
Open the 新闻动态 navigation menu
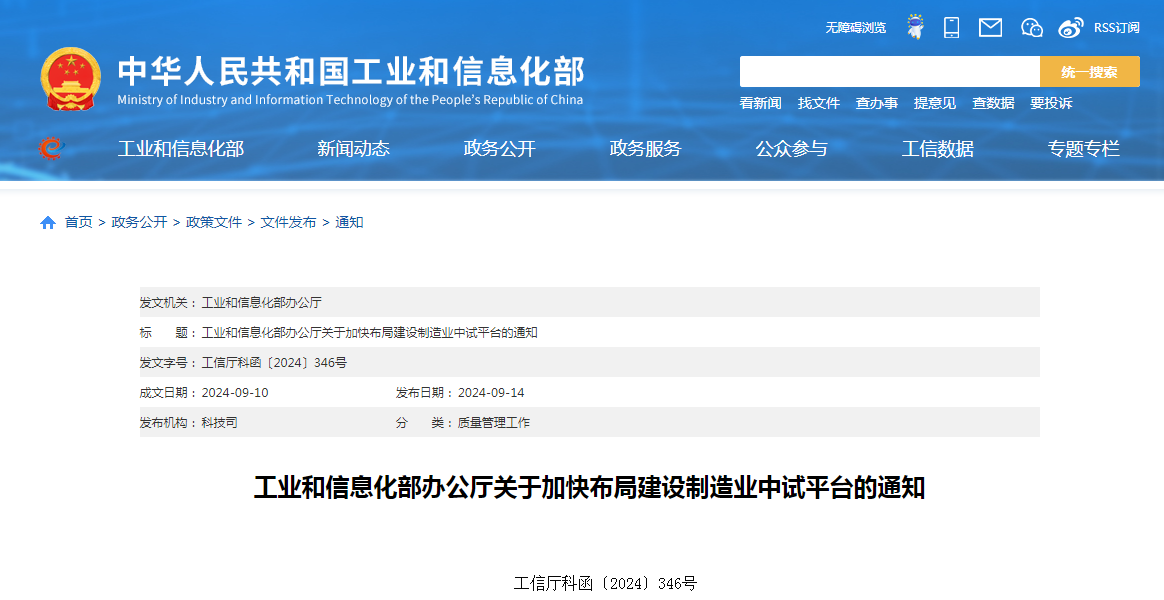tap(353, 149)
